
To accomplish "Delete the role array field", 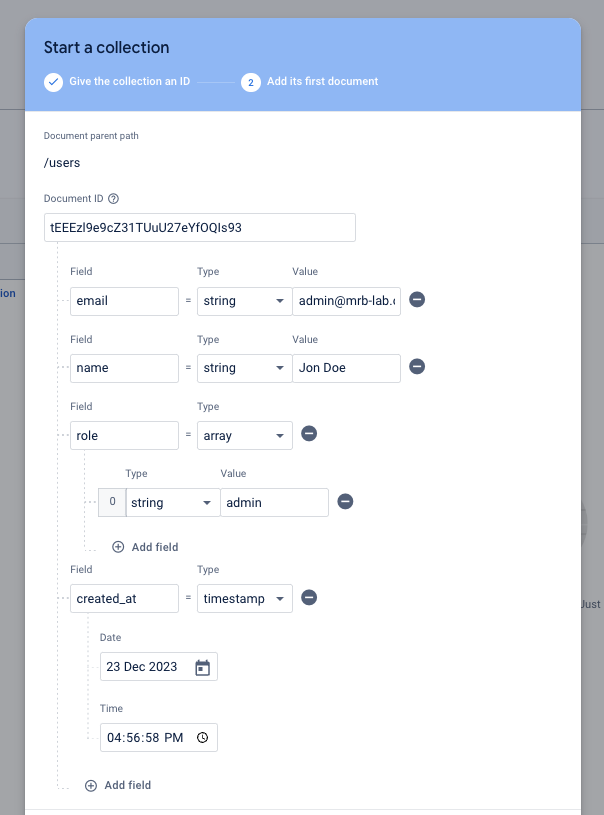I will pyautogui.click(x=309, y=434).
